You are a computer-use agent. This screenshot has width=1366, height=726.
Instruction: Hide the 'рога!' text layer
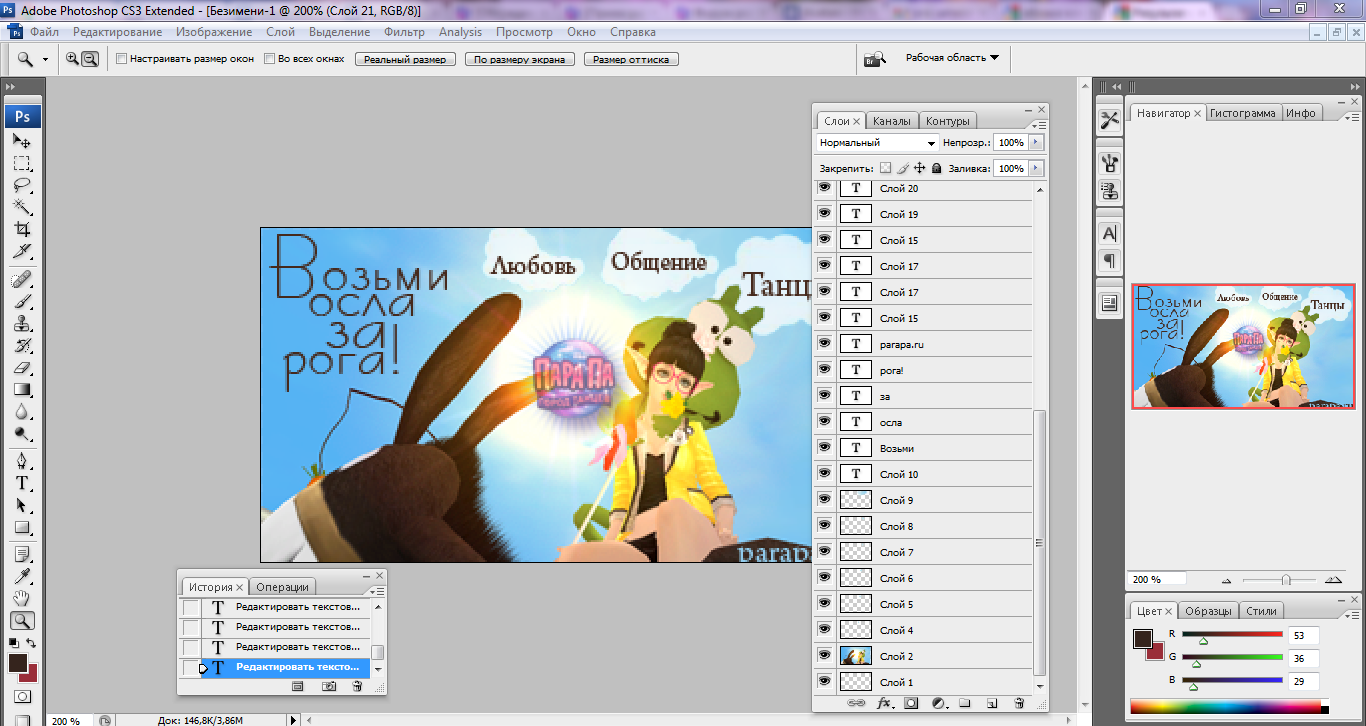click(824, 370)
